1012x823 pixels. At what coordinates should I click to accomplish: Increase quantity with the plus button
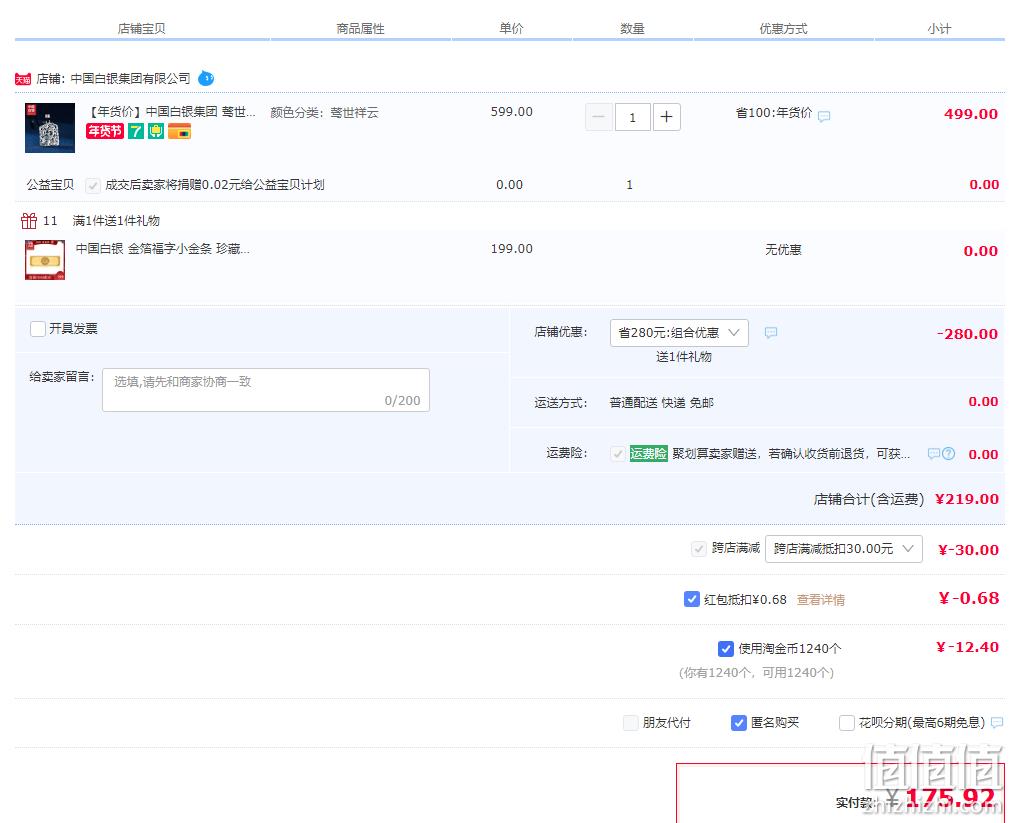click(667, 117)
